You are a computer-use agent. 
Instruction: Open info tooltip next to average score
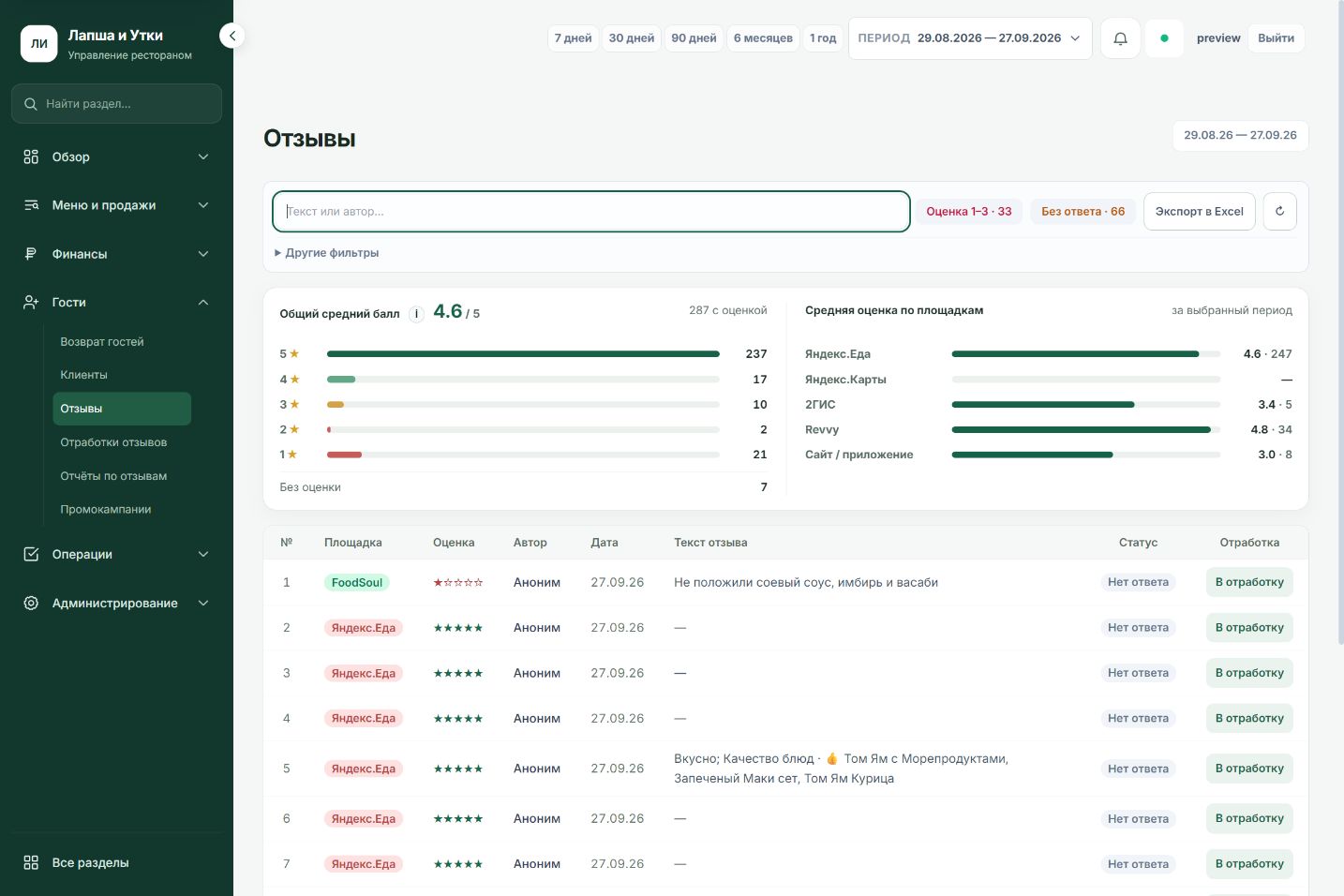coord(416,314)
